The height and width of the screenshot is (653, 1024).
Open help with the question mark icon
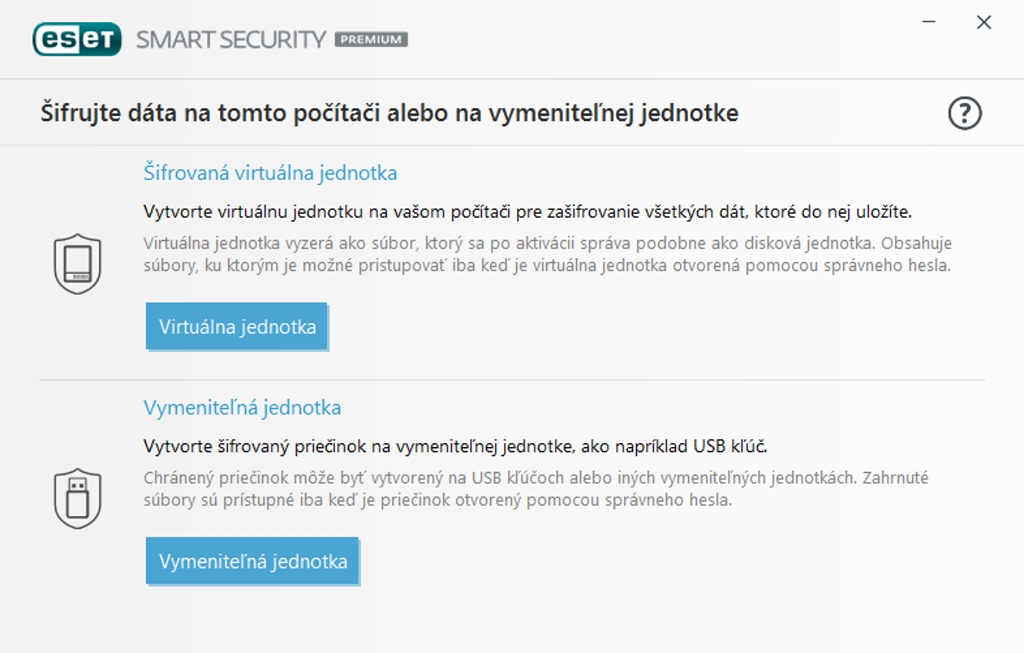pyautogui.click(x=964, y=114)
